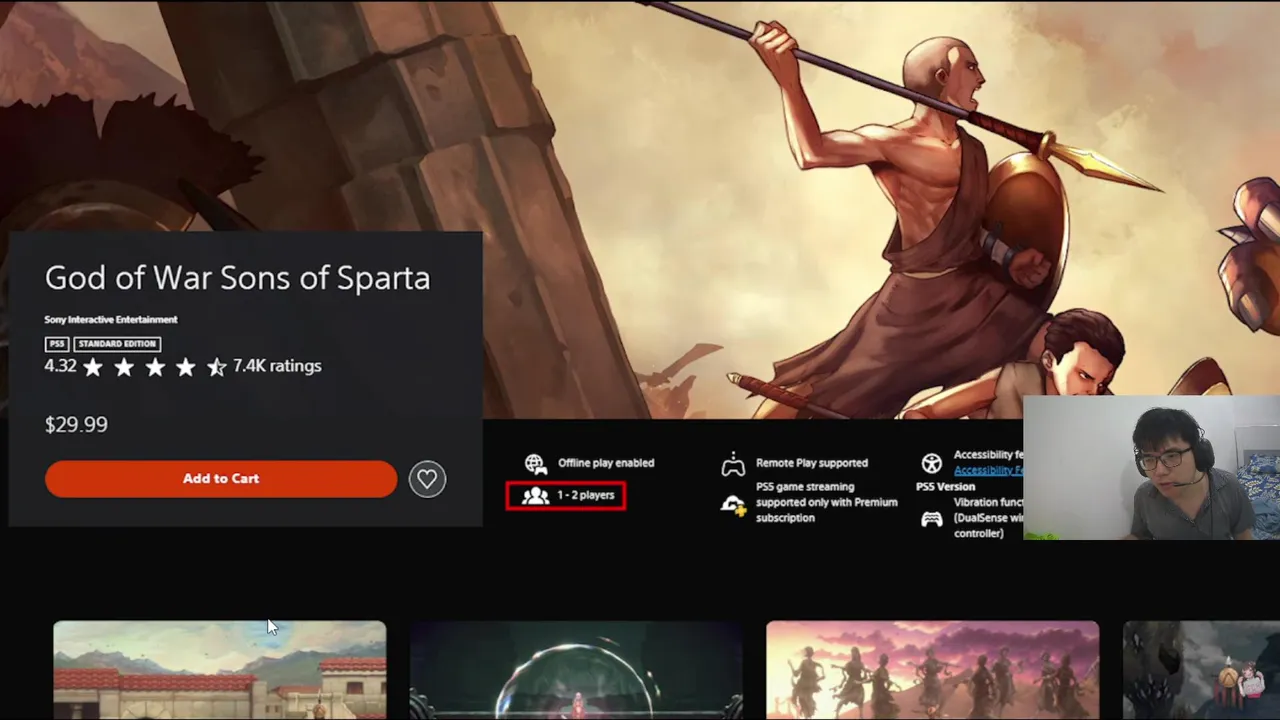Click the 4.32 rating score
The width and height of the screenshot is (1280, 720).
pyautogui.click(x=60, y=366)
